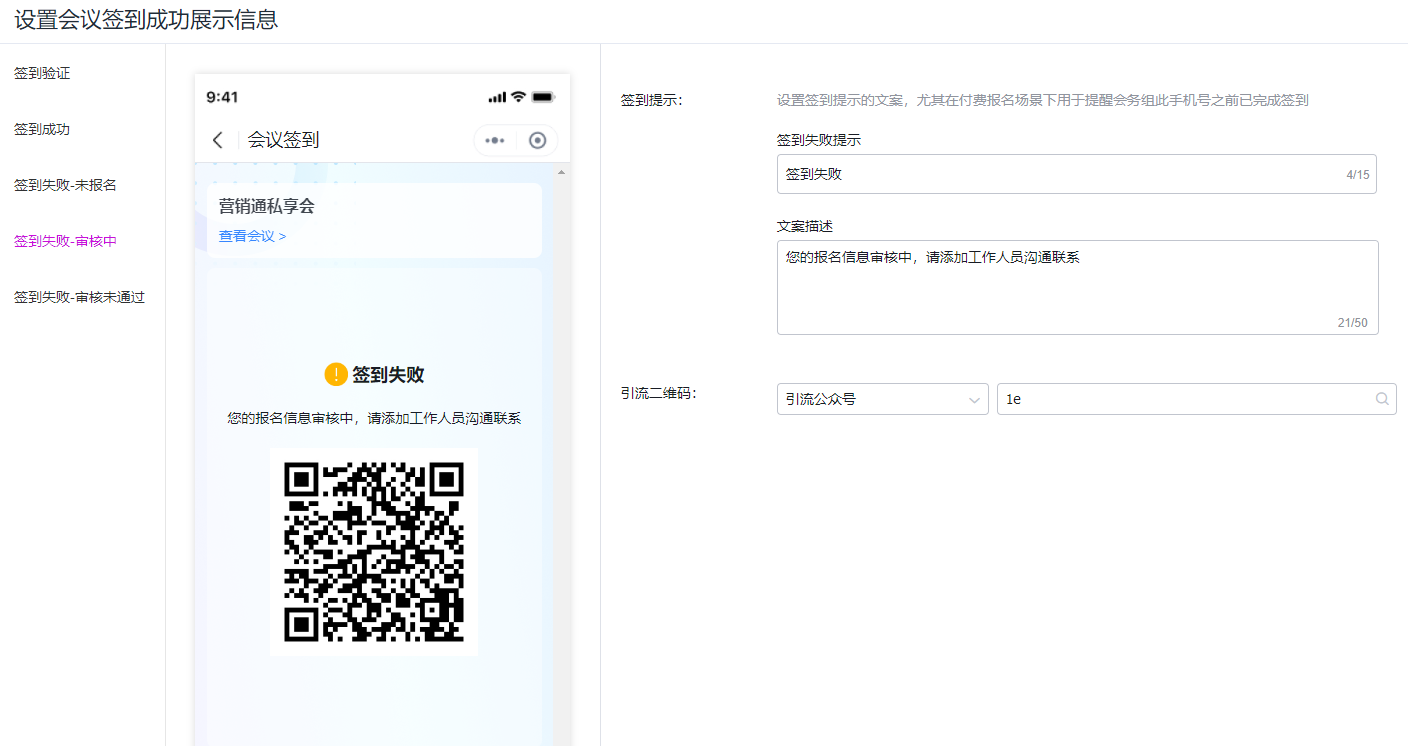1408x746 pixels.
Task: Click the back arrow in phone preview
Action: 218,140
